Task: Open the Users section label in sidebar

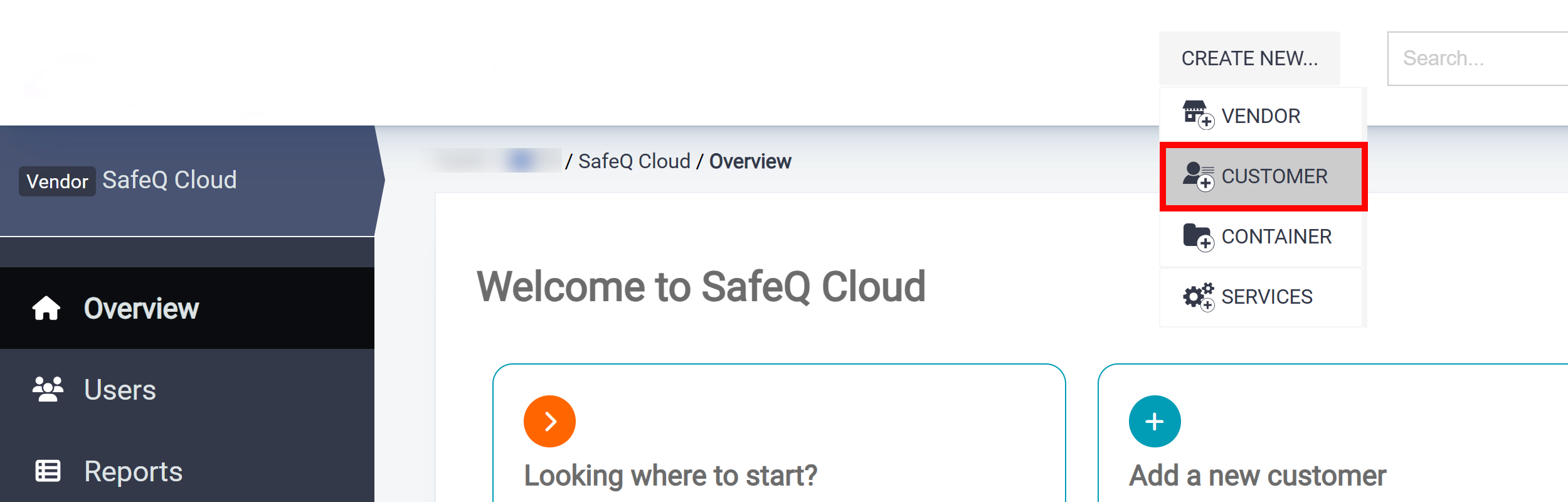Action: 120,390
